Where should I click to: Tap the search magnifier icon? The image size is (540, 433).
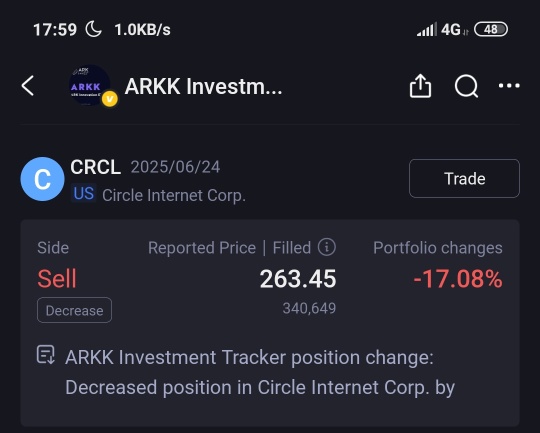pos(466,86)
